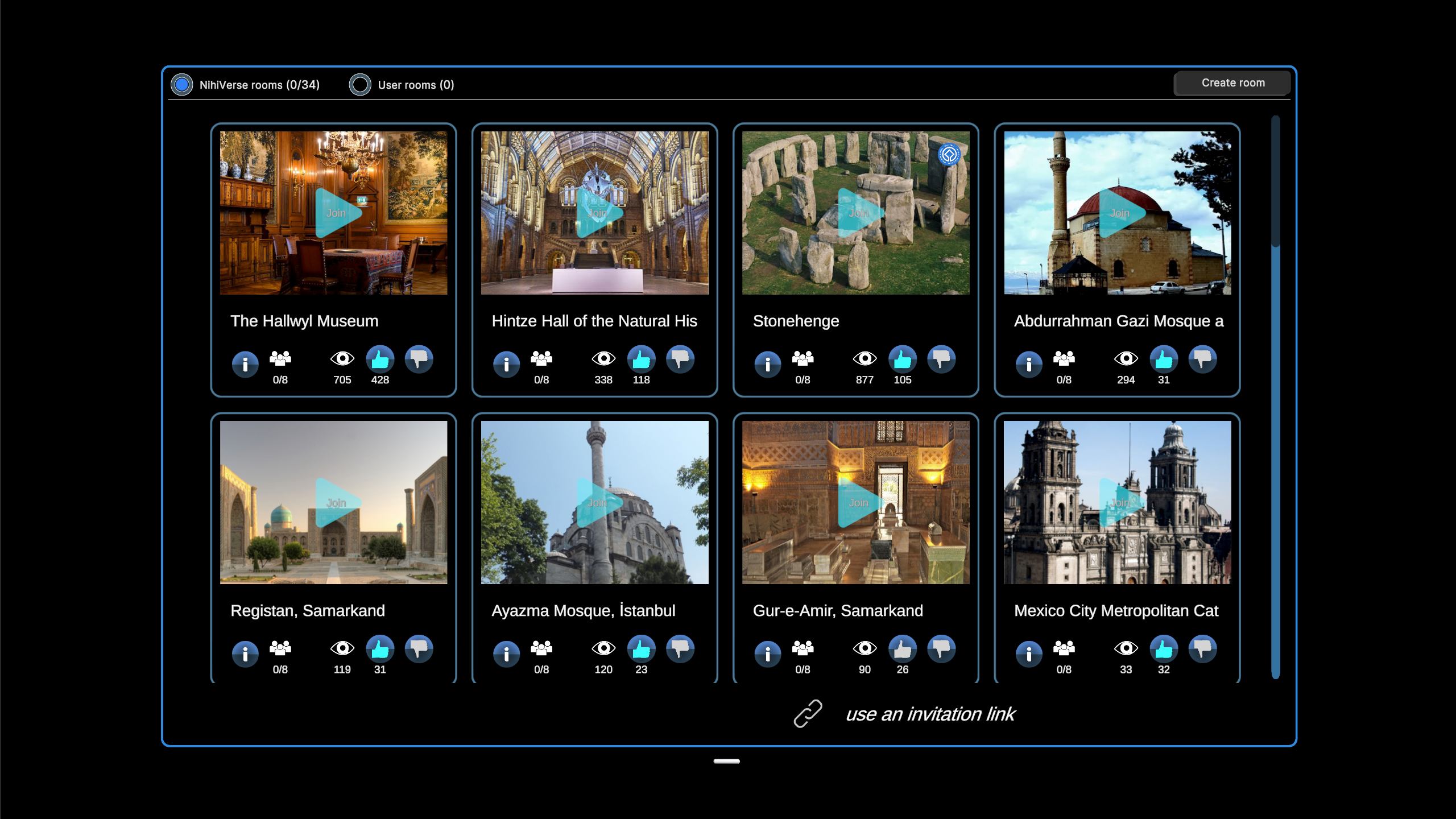Screen dimensions: 1456x819
Task: Like the Stonehenge room
Action: 903,359
